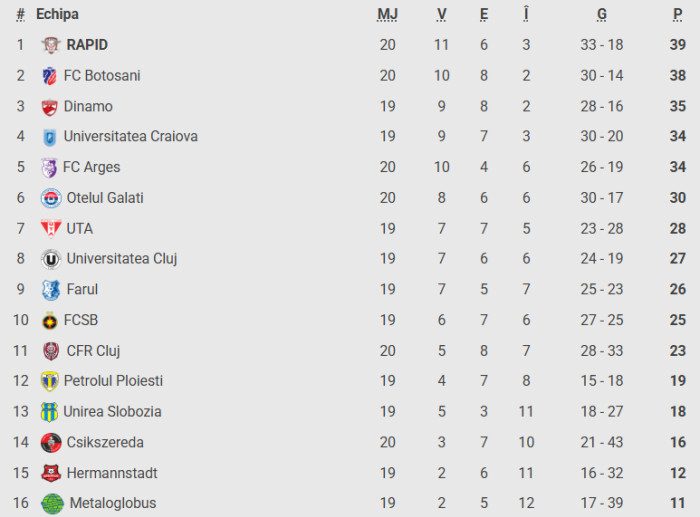Click the FC Botosani club logo
Viewport: 700px width, 517px height.
click(x=49, y=76)
